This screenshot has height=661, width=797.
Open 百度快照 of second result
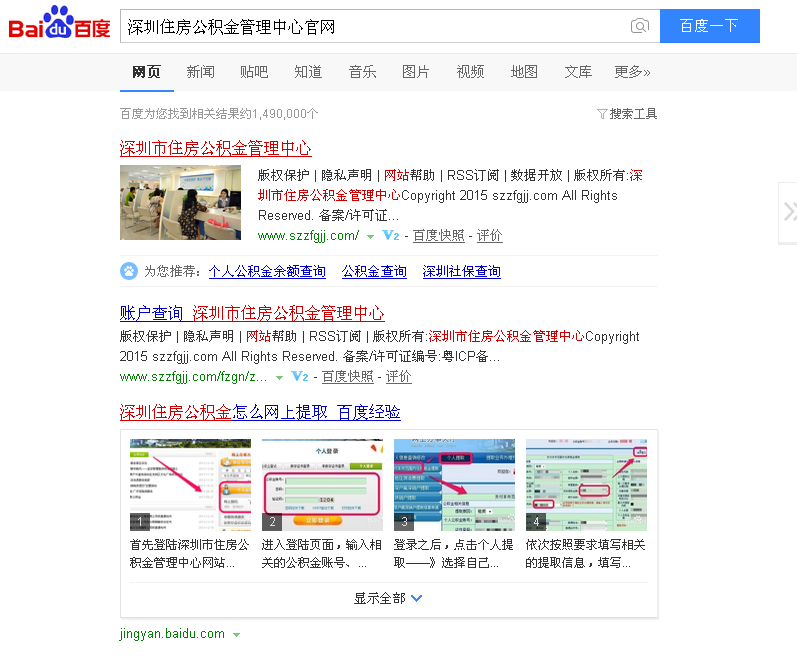tap(348, 377)
